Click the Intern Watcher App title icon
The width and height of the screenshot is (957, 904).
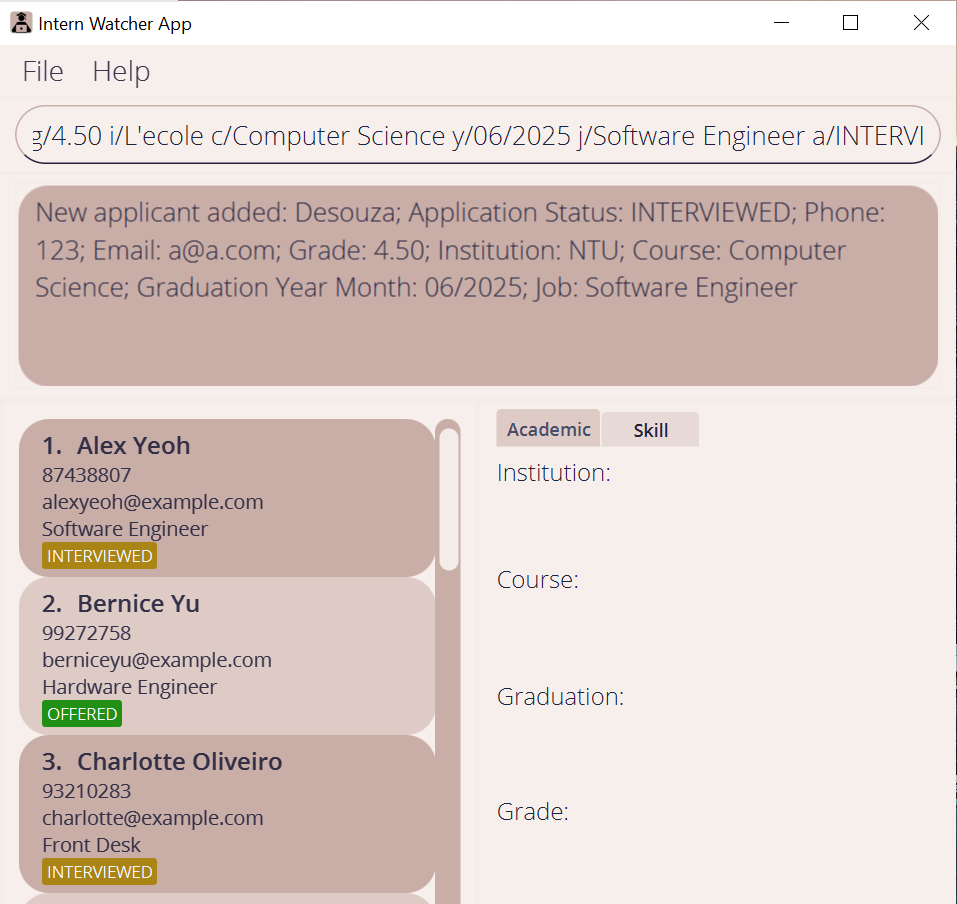pyautogui.click(x=21, y=23)
